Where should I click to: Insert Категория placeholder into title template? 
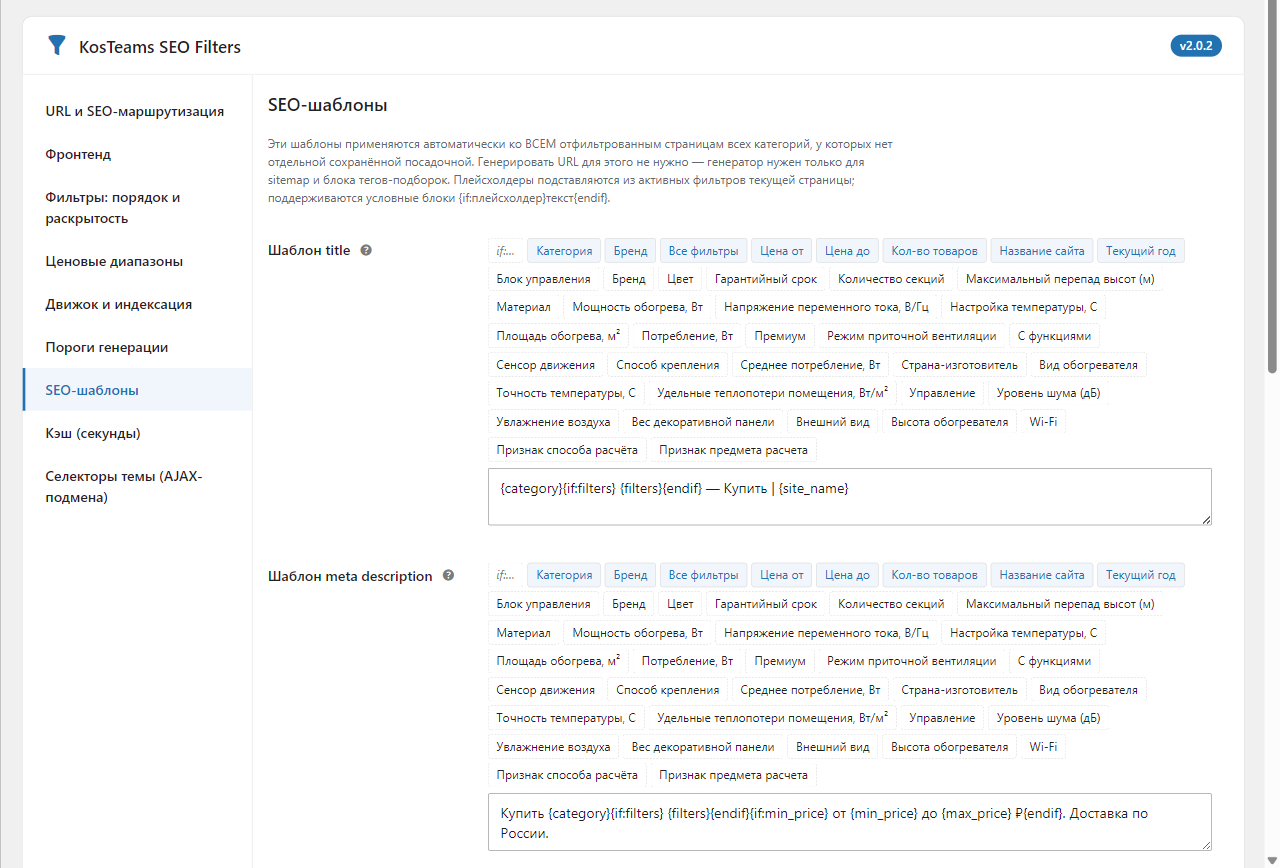click(x=564, y=251)
